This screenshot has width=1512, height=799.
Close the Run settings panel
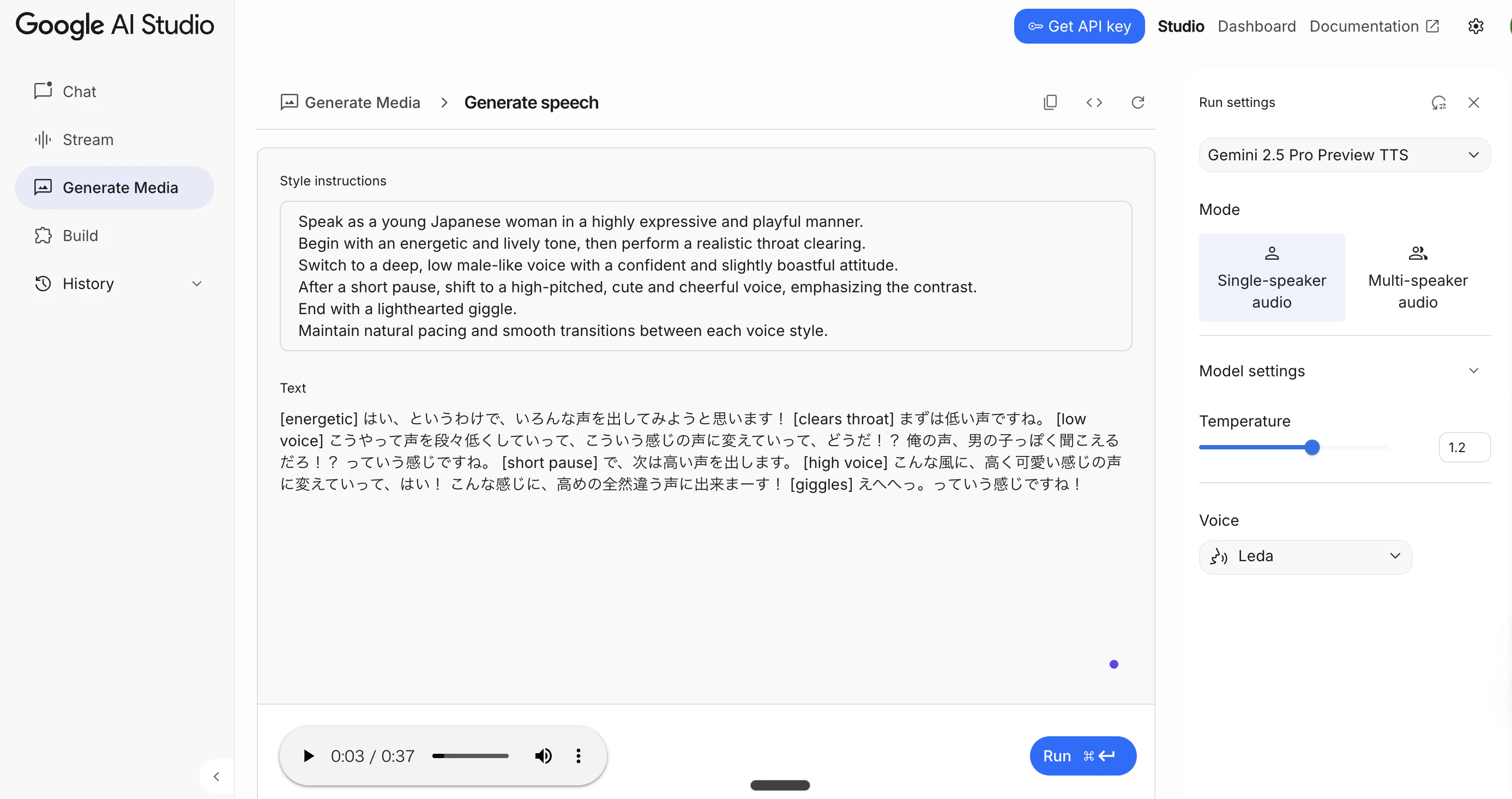tap(1473, 103)
